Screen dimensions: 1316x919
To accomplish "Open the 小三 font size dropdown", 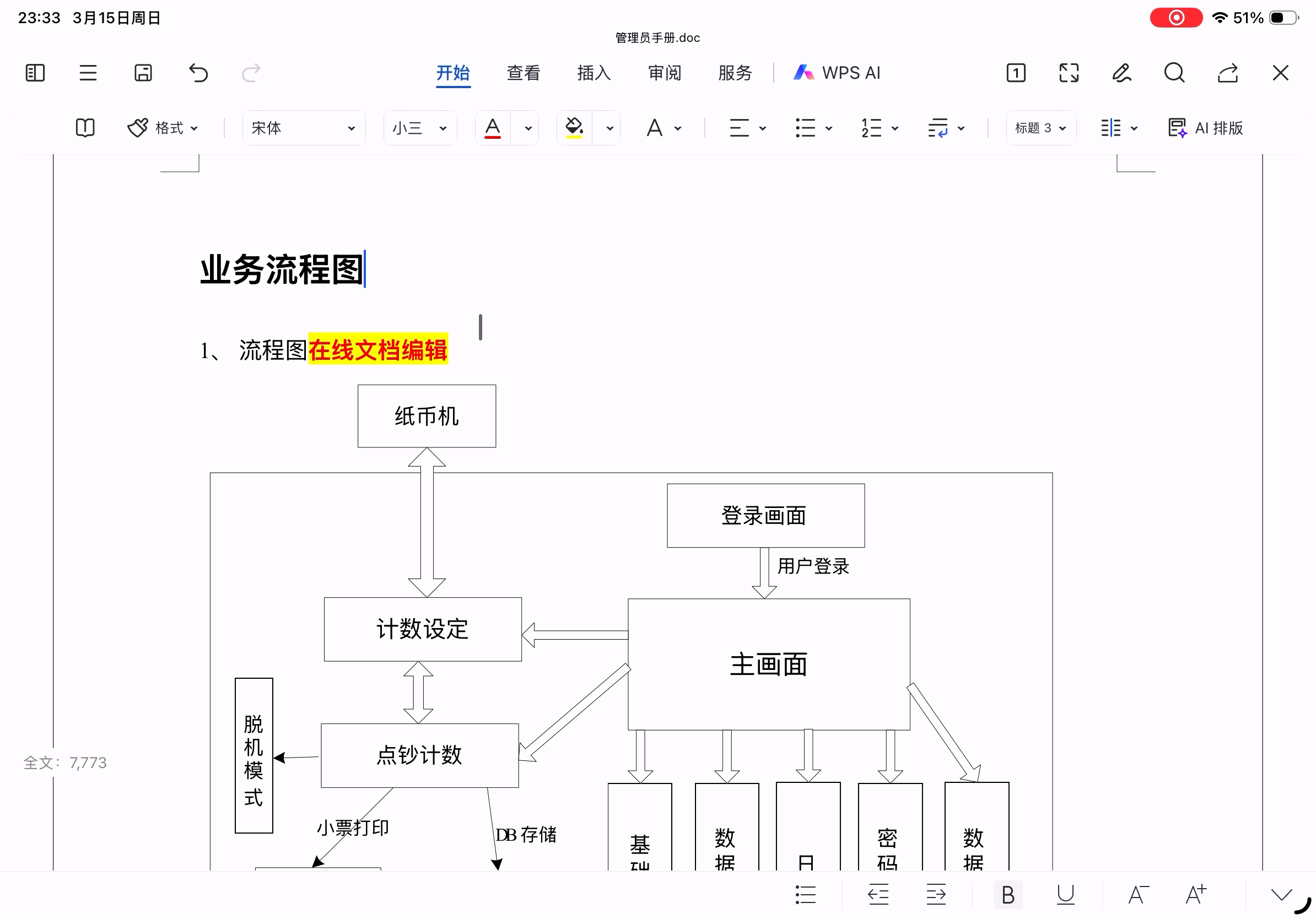I will click(x=419, y=128).
